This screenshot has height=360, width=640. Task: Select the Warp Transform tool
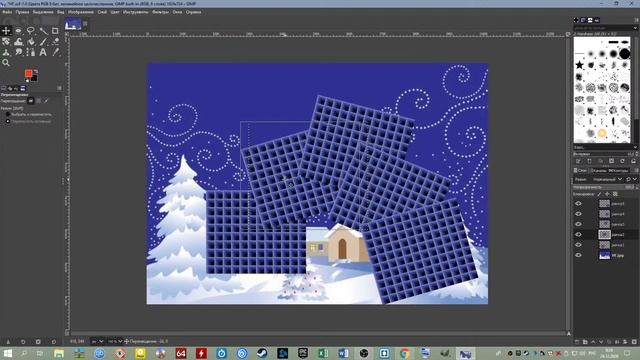click(18, 41)
